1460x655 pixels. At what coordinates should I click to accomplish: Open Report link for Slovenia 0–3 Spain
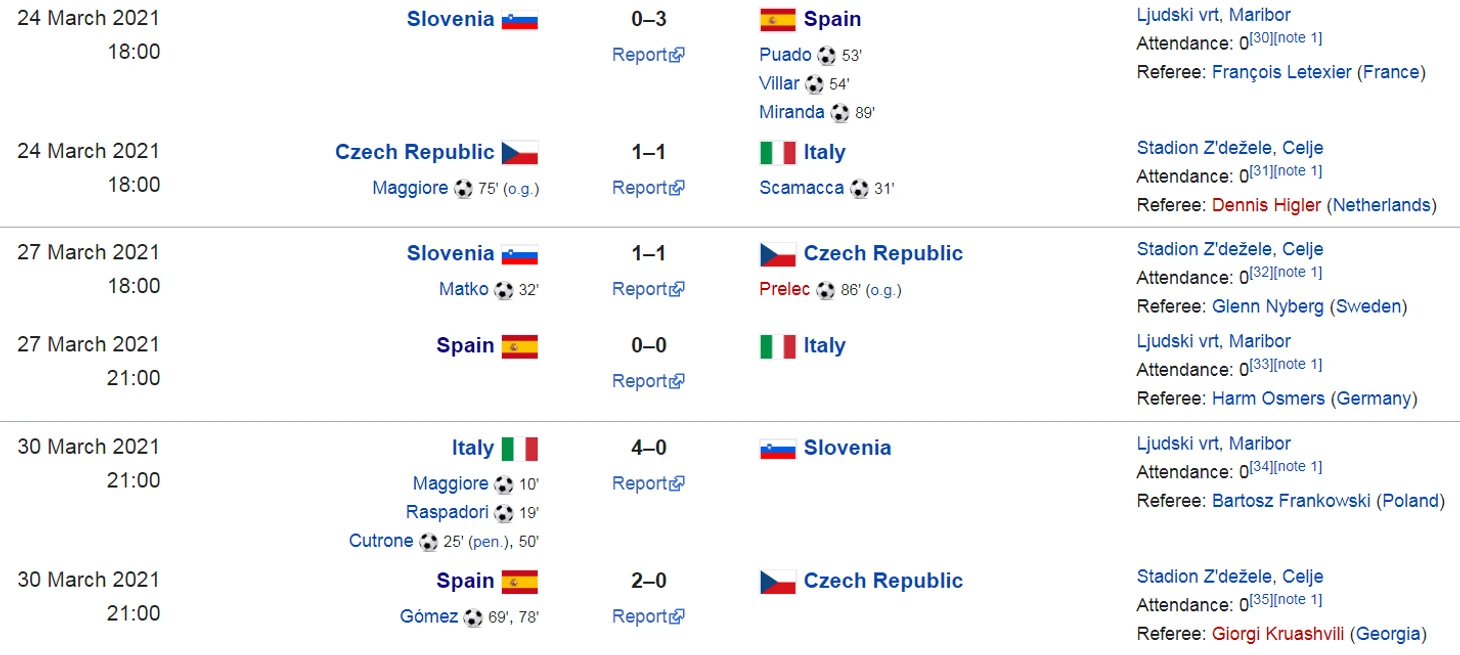pyautogui.click(x=648, y=55)
